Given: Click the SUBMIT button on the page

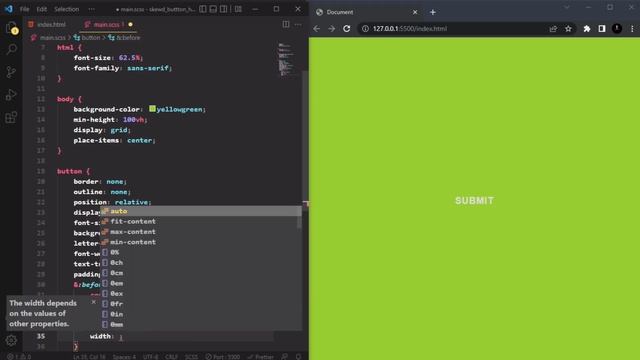Looking at the screenshot, I should [x=474, y=201].
